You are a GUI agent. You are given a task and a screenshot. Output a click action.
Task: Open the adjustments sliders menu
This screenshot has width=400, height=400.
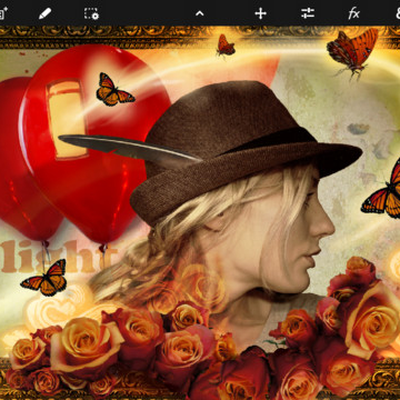point(307,14)
